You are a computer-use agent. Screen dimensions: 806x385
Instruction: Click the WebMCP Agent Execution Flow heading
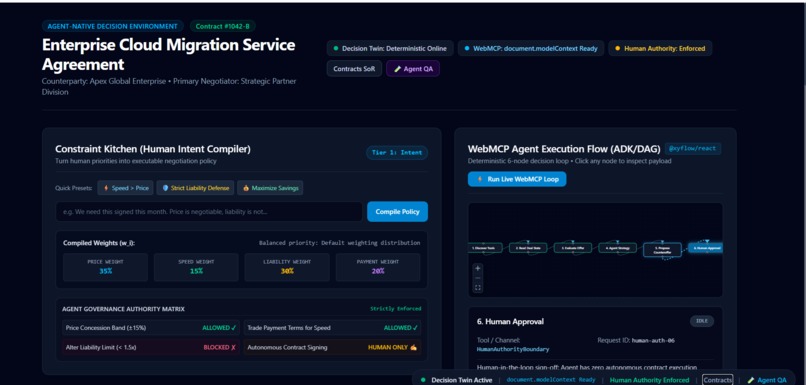coord(564,149)
